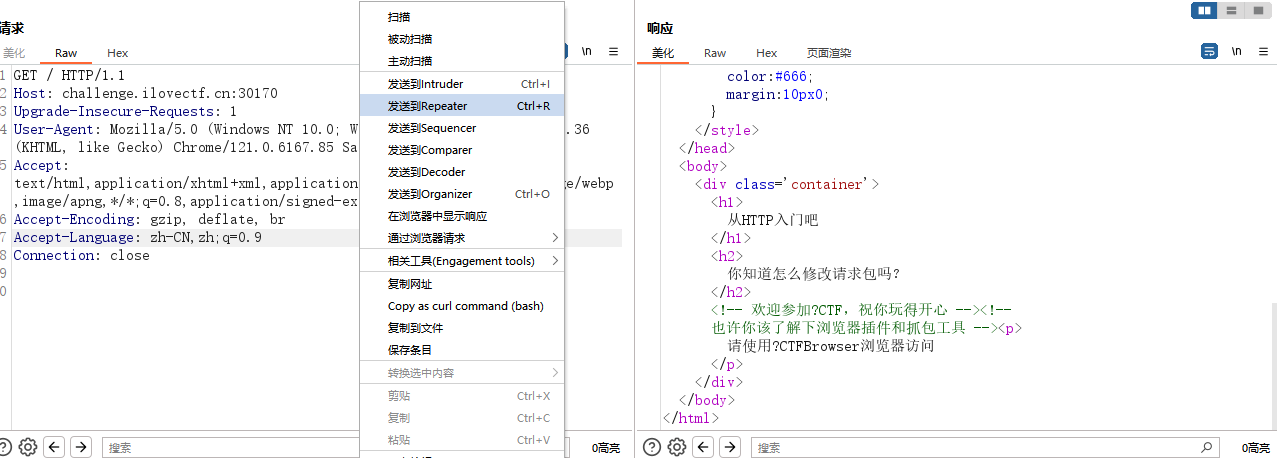Select 发送到Intruder in the context menu
The image size is (1277, 458).
462,84
